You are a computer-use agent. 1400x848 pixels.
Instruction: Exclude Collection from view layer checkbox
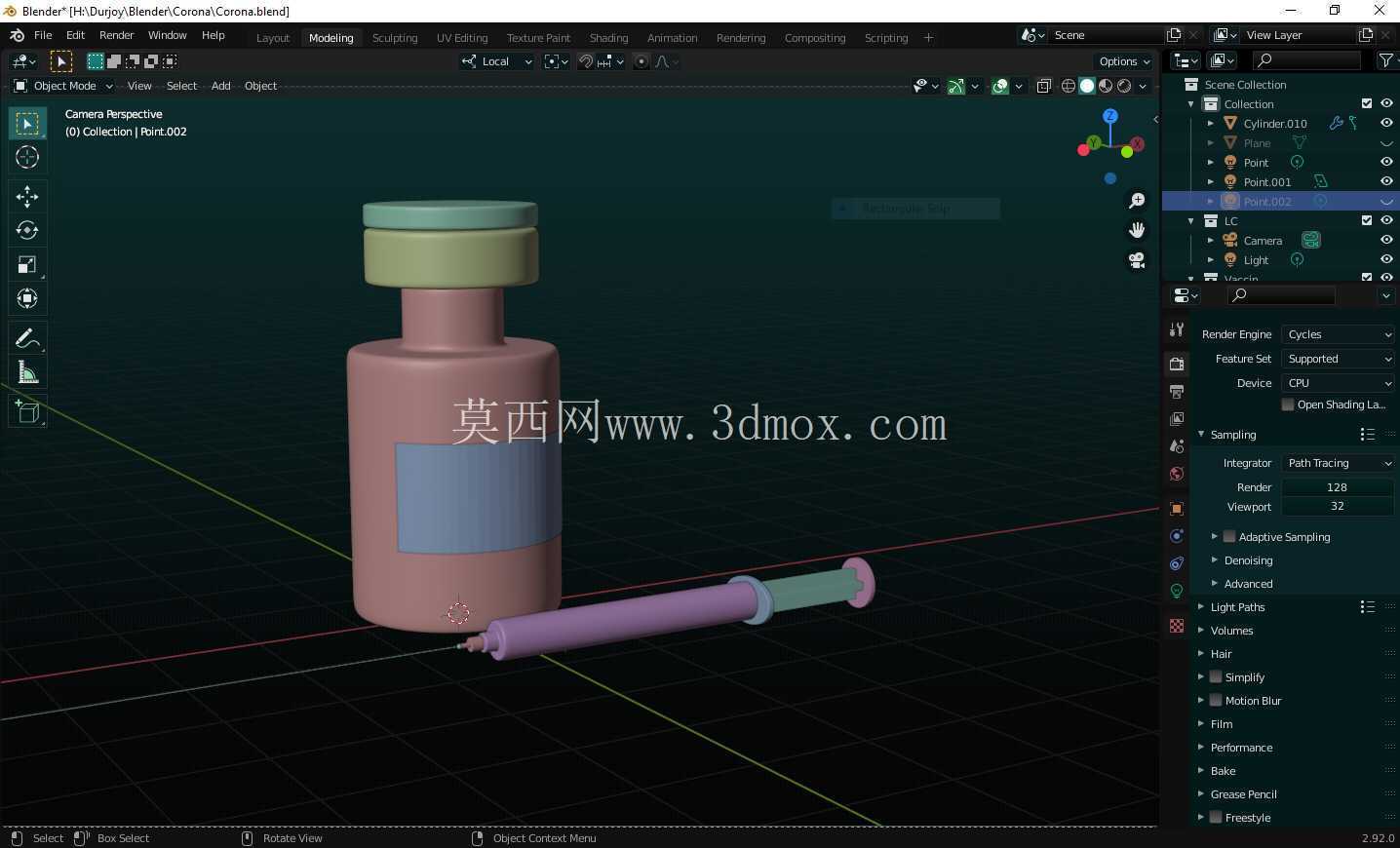tap(1367, 103)
